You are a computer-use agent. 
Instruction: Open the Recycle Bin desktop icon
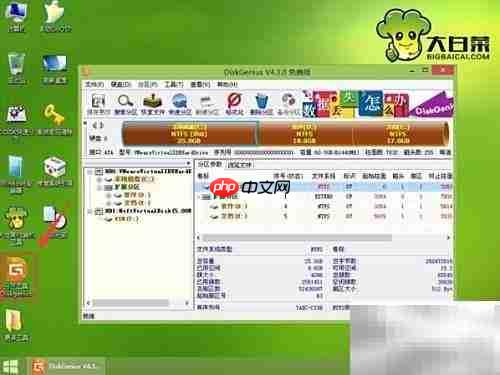pos(16,68)
